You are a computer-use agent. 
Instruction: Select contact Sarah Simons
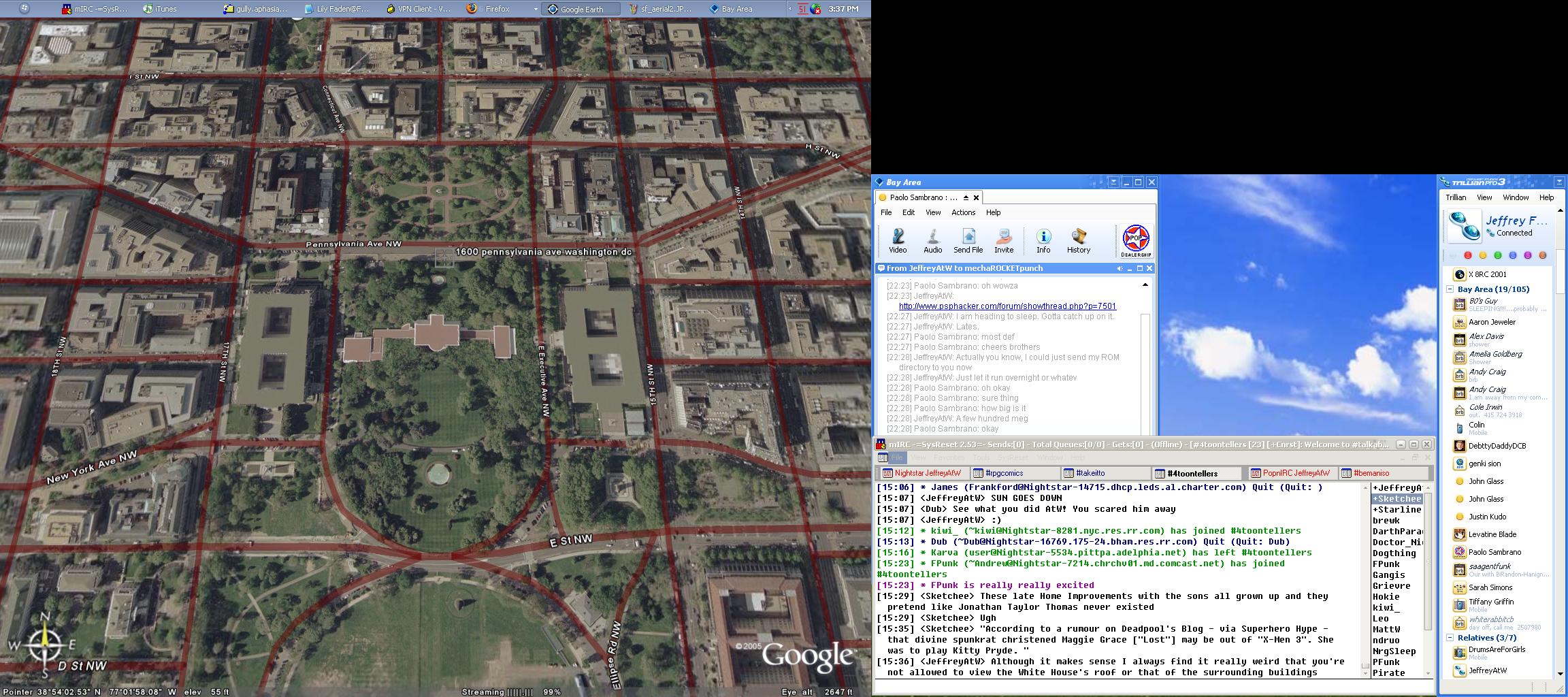tap(1490, 587)
